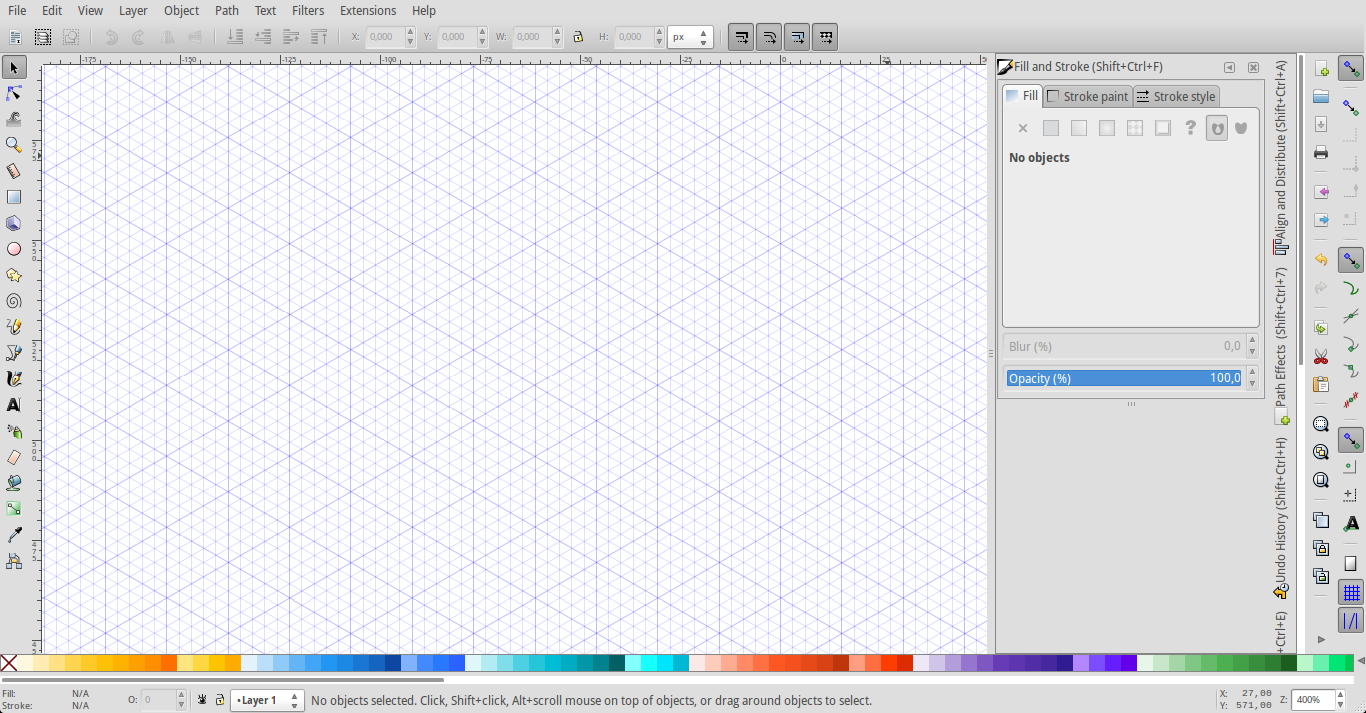Select the Selector arrow tool
Image resolution: width=1366 pixels, height=713 pixels.
[x=14, y=67]
